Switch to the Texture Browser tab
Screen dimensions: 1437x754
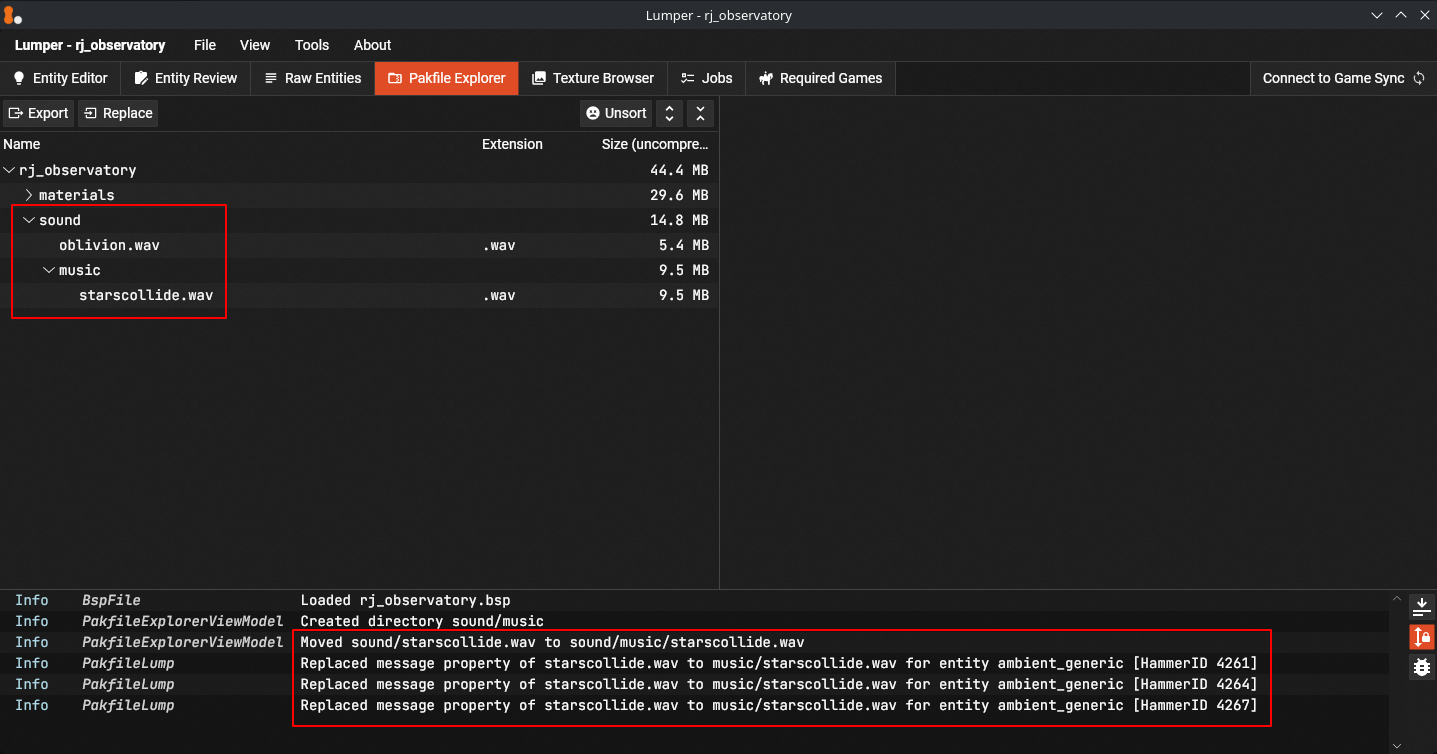coord(593,78)
